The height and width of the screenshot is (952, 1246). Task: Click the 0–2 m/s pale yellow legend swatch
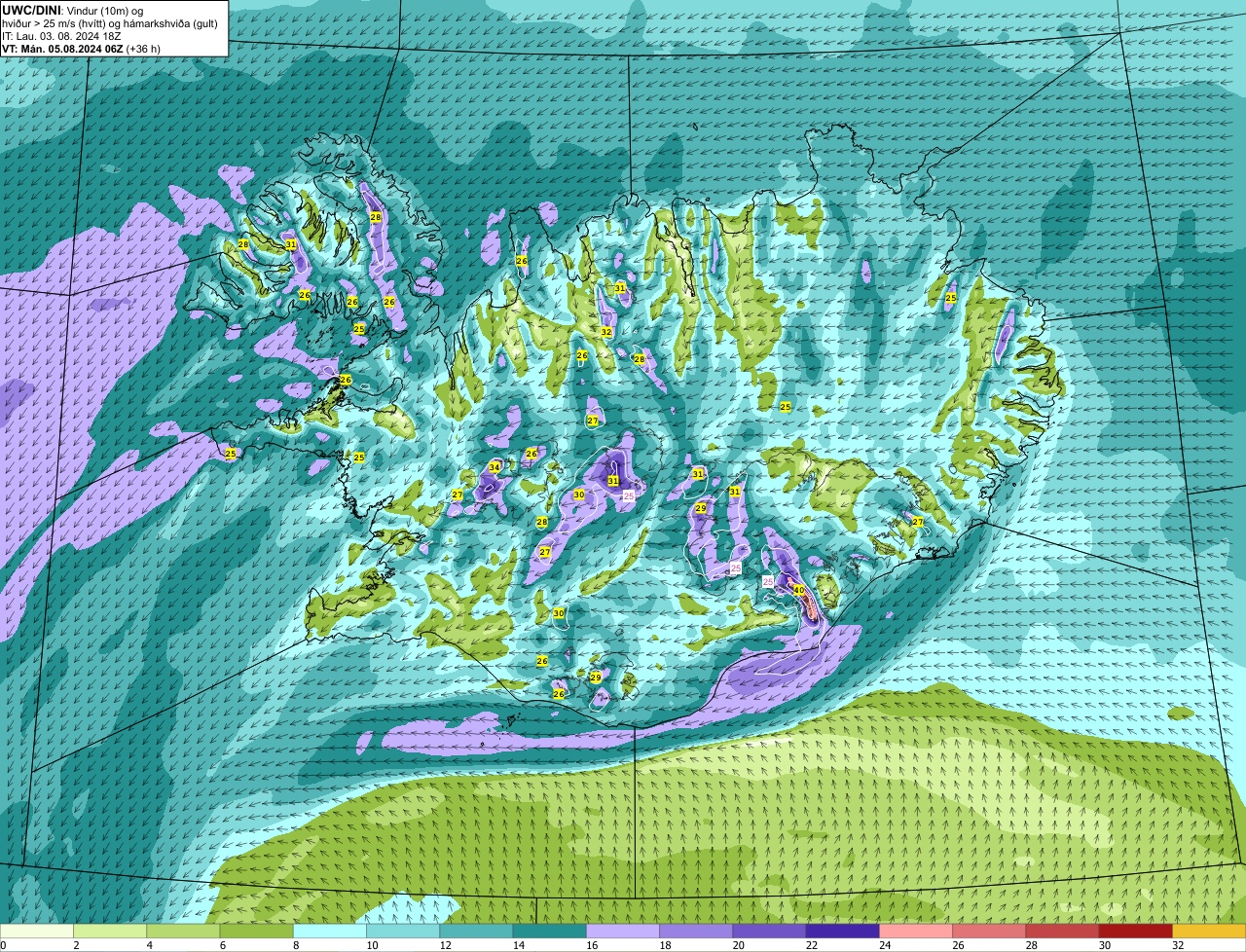pos(37,932)
